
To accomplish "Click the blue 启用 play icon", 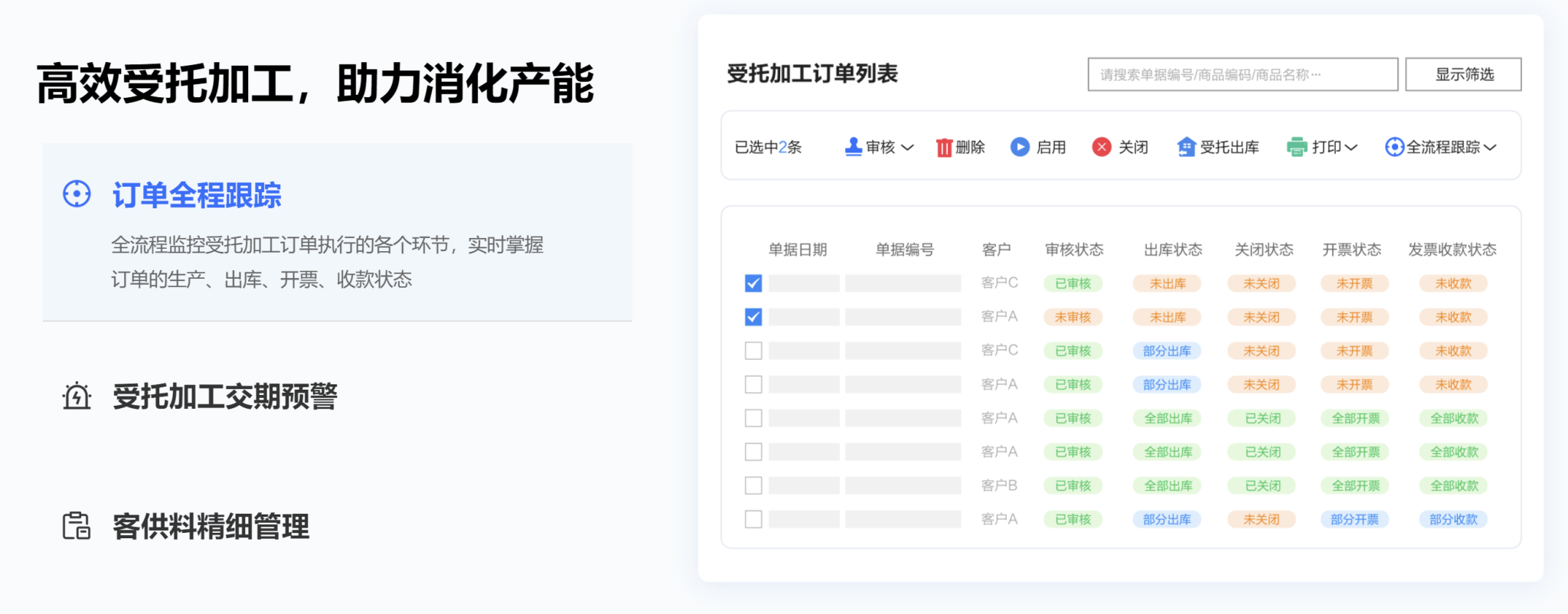I will coord(1020,147).
